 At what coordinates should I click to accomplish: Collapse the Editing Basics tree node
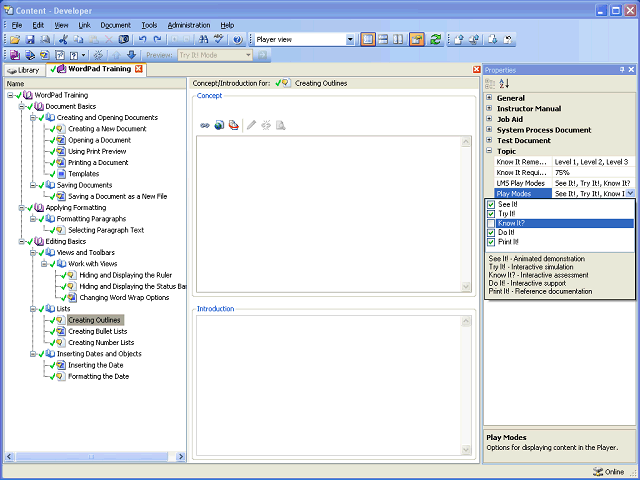(x=22, y=242)
